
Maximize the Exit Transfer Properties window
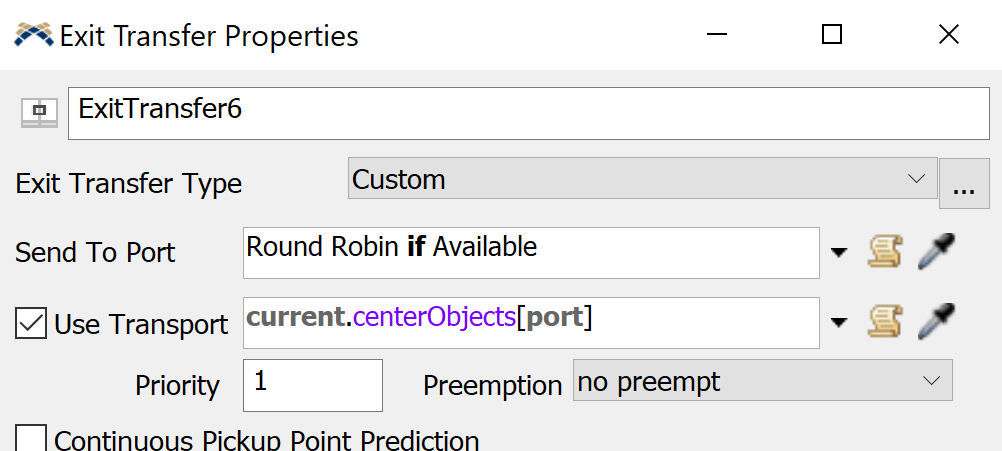[831, 35]
